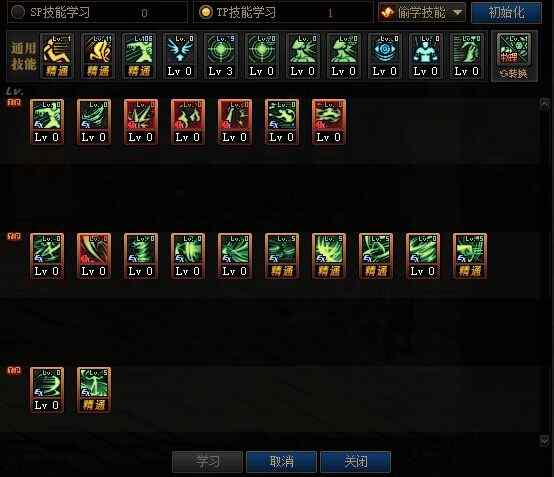The height and width of the screenshot is (477, 554).
Task: Select the crosshair skill showing Lv 3
Action: point(221,56)
